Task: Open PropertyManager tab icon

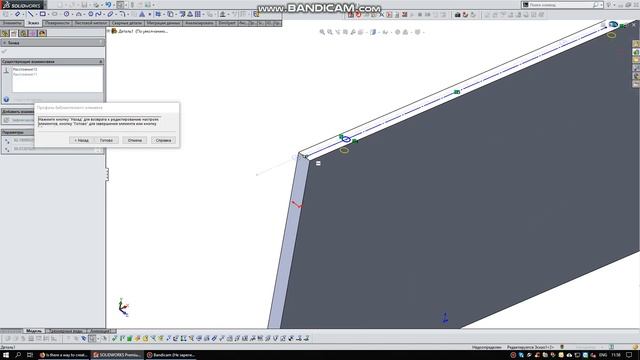Action: [14, 33]
